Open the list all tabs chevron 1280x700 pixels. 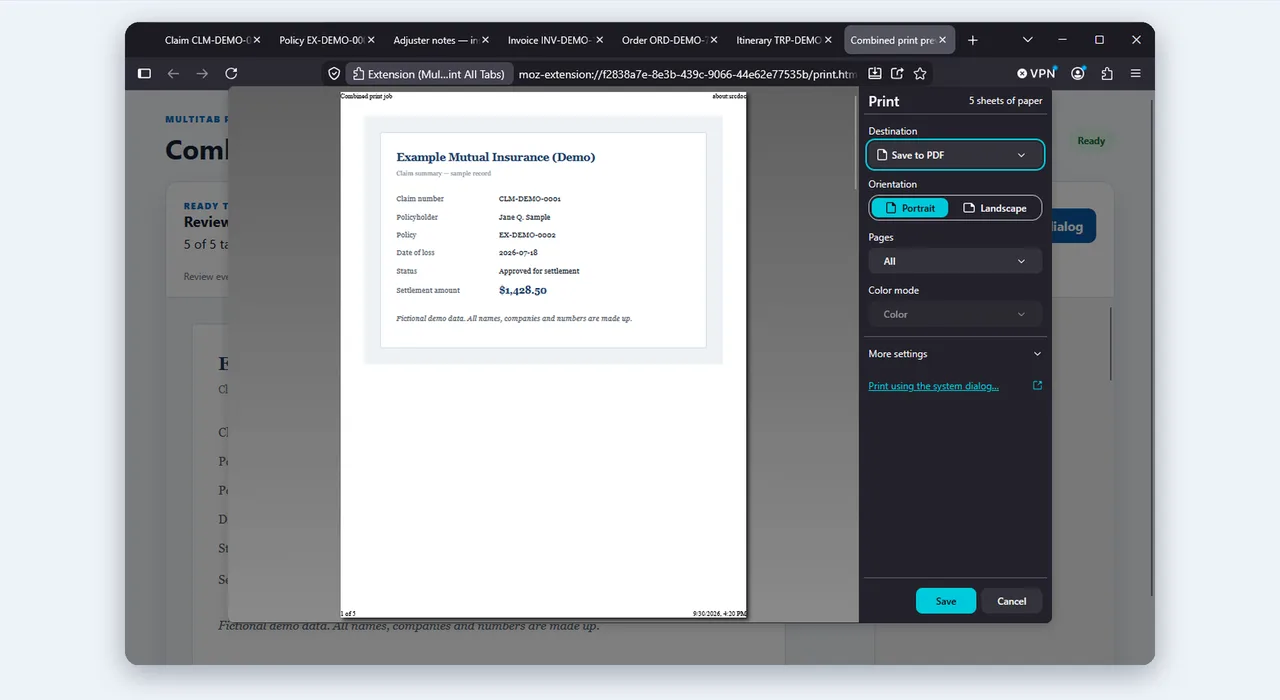click(x=1028, y=40)
